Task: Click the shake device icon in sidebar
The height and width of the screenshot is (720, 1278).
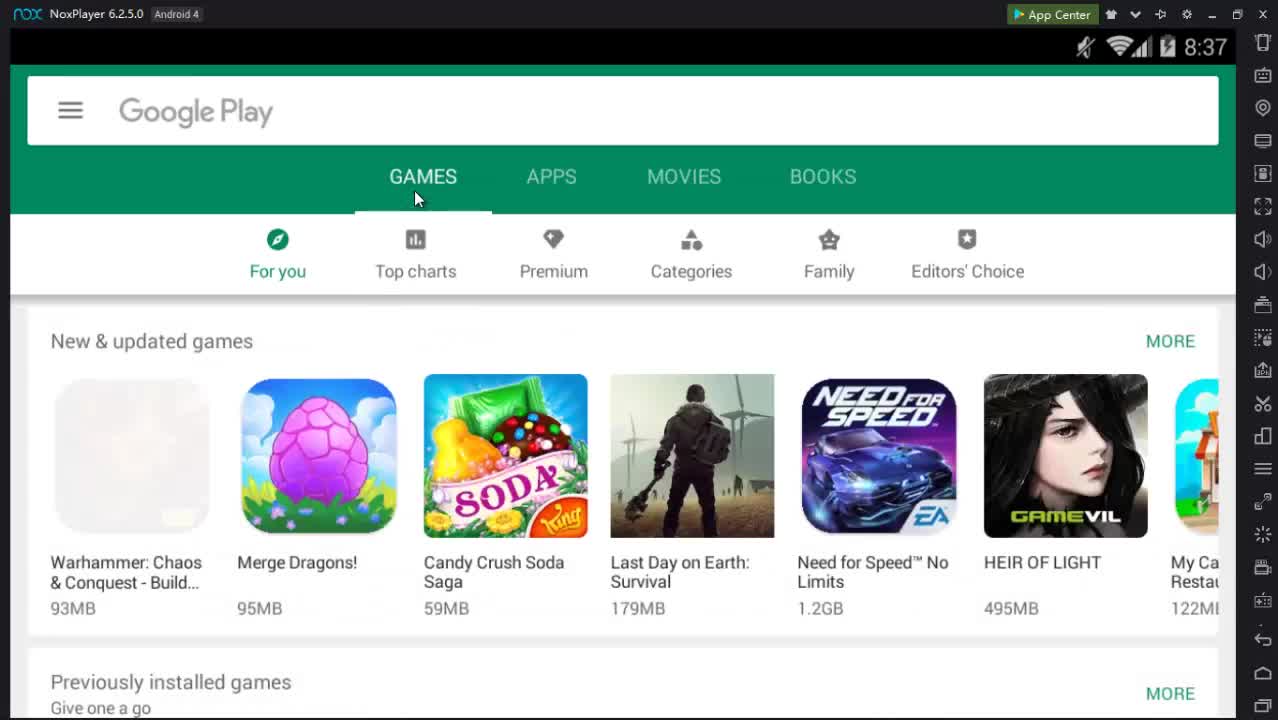Action: point(1263,43)
